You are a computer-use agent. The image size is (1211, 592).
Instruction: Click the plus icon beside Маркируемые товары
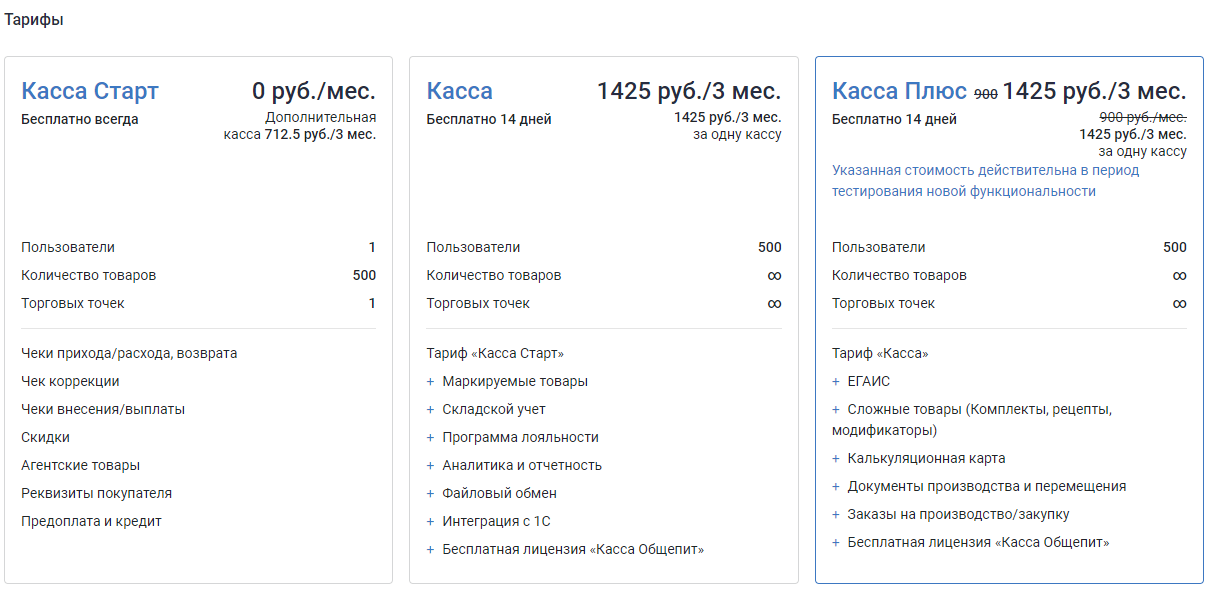(431, 381)
